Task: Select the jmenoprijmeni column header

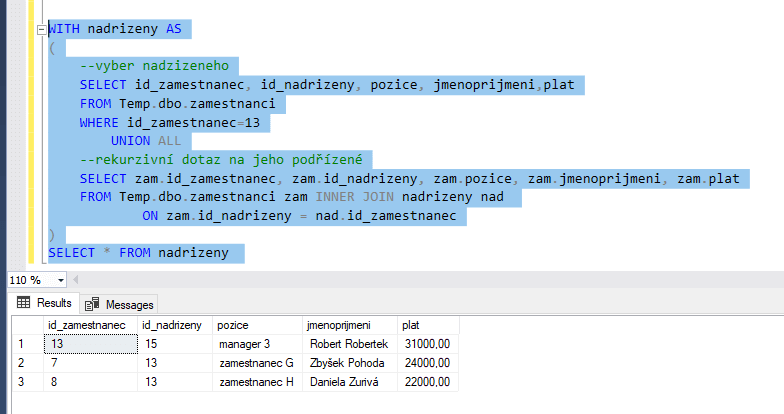Action: (x=350, y=325)
